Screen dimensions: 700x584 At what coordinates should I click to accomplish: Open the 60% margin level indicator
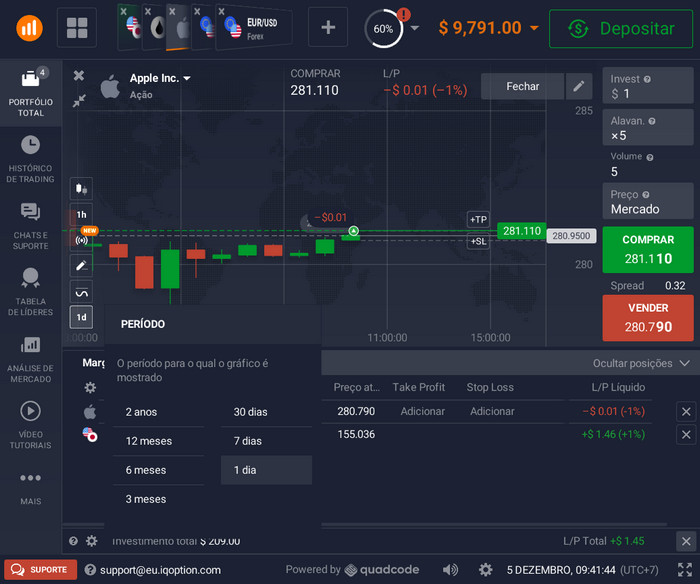[x=383, y=29]
